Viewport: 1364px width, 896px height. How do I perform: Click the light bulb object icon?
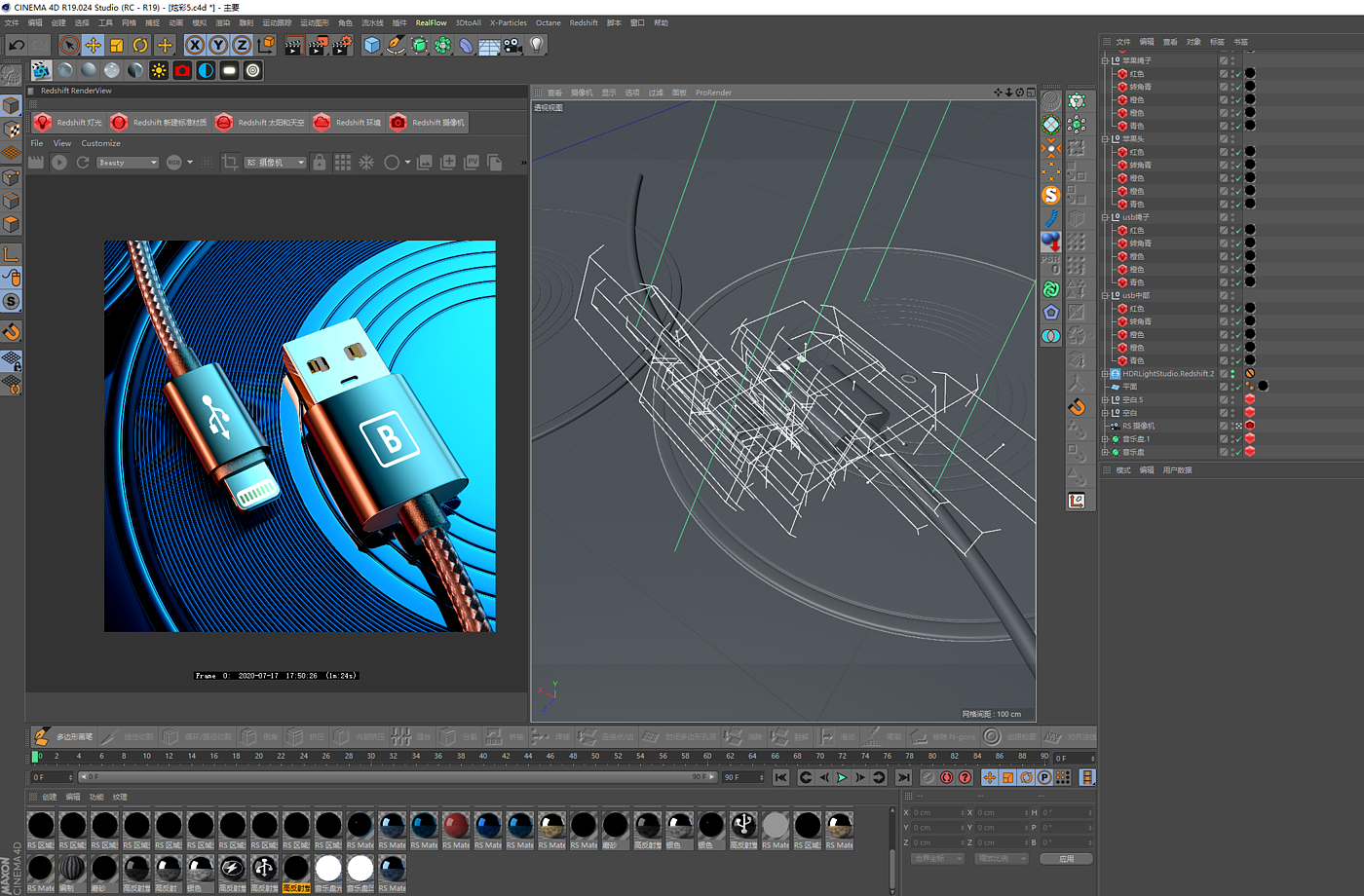coord(536,45)
